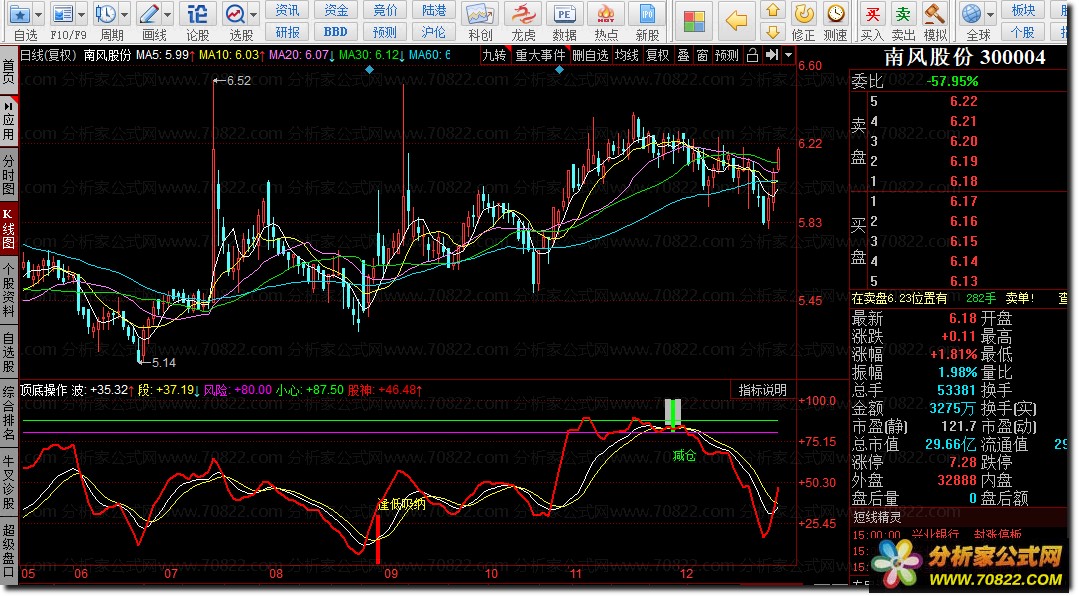Image resolution: width=1079 pixels, height=596 pixels.
Task: Expand the 全球 globe dropdown arrow
Action: click(990, 14)
